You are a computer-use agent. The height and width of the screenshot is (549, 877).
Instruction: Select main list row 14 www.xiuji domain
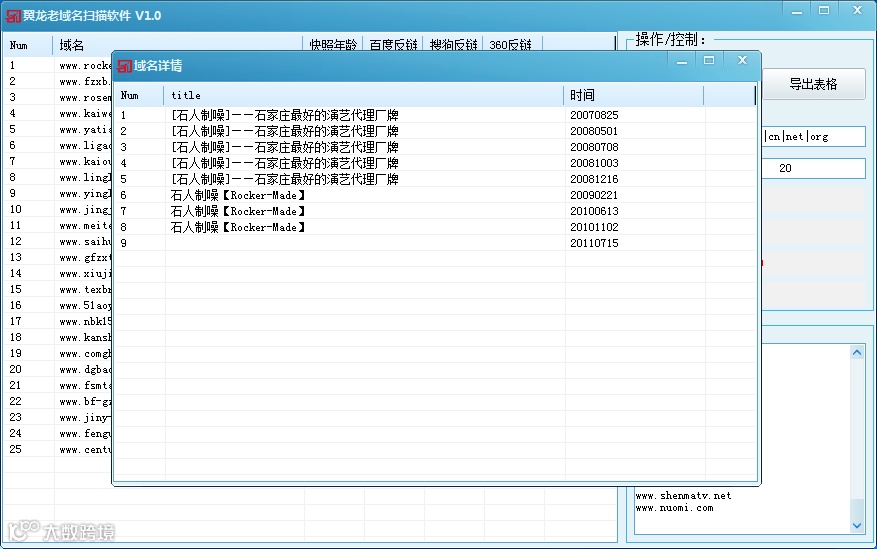pyautogui.click(x=85, y=274)
